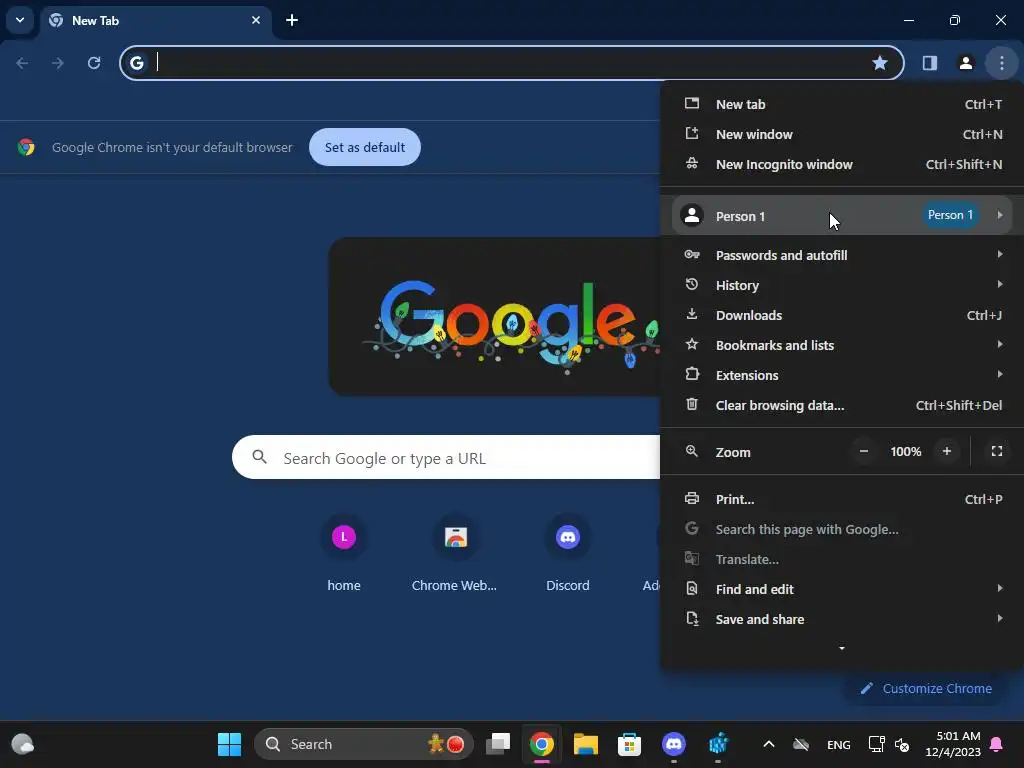Click Translate menu entry
Viewport: 1024px width, 768px height.
pos(842,560)
